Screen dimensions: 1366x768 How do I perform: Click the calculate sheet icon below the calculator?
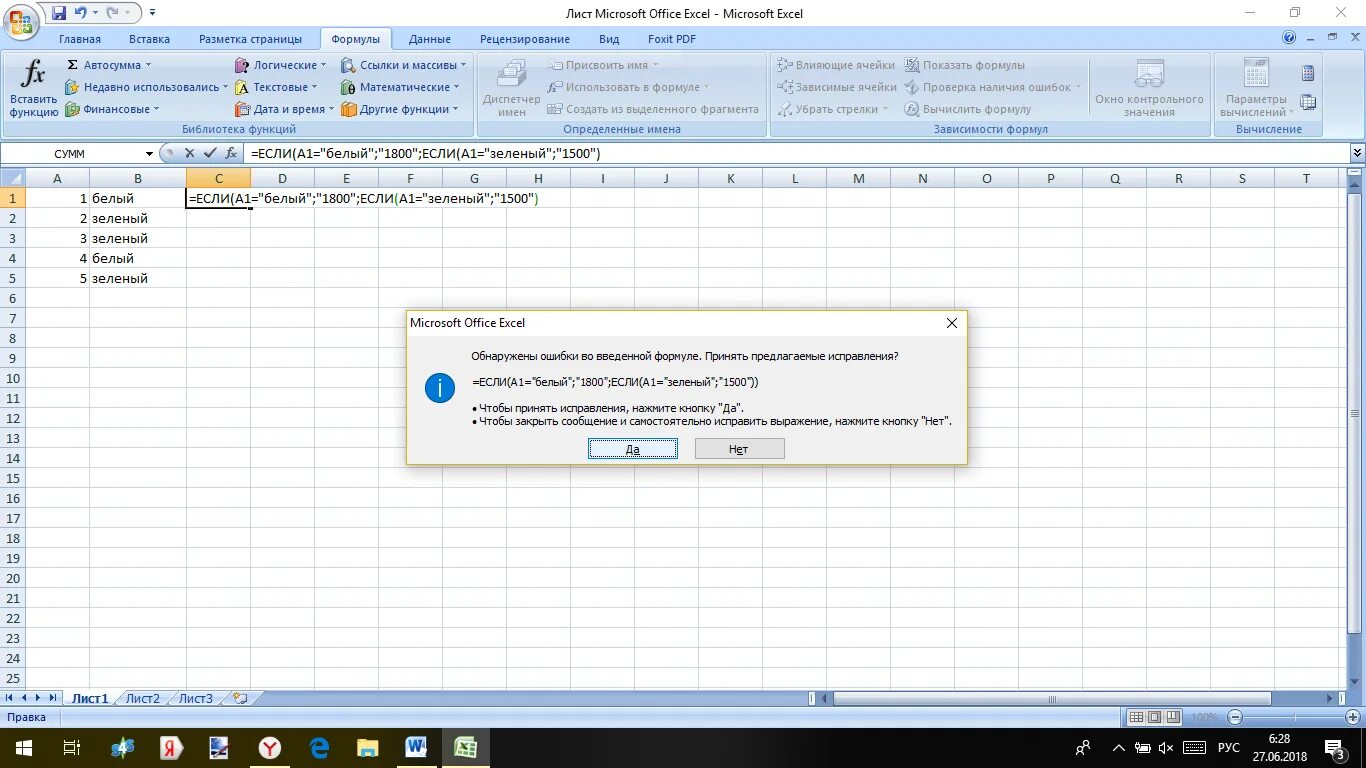(1308, 102)
